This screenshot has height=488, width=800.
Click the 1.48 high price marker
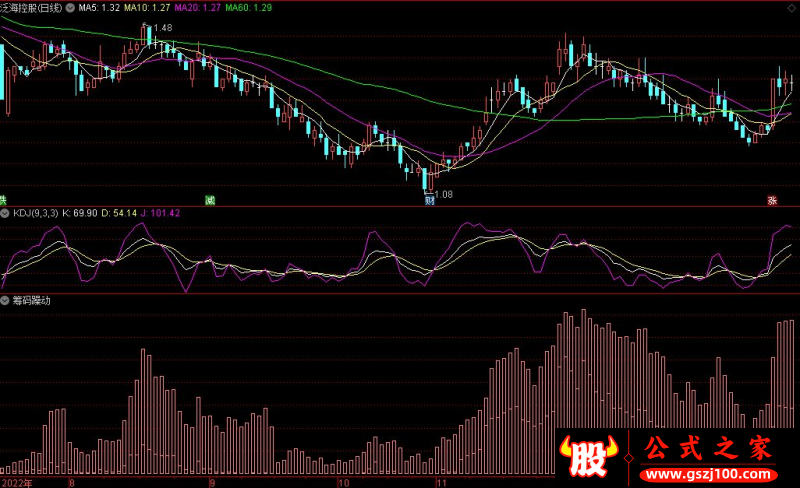[160, 27]
